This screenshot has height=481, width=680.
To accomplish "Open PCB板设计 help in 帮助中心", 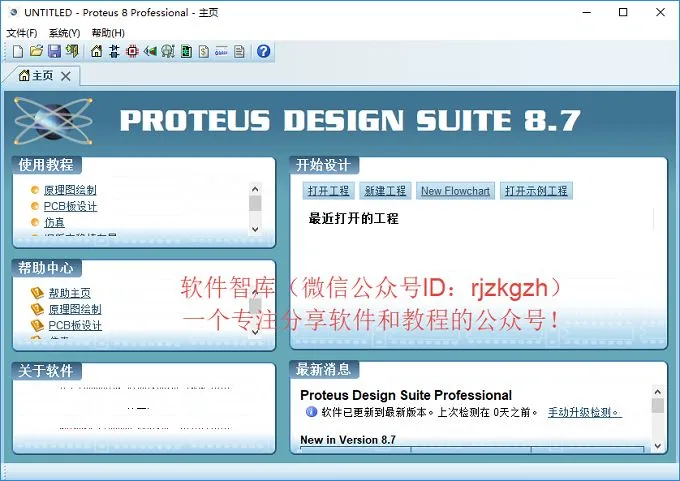I will [x=75, y=325].
